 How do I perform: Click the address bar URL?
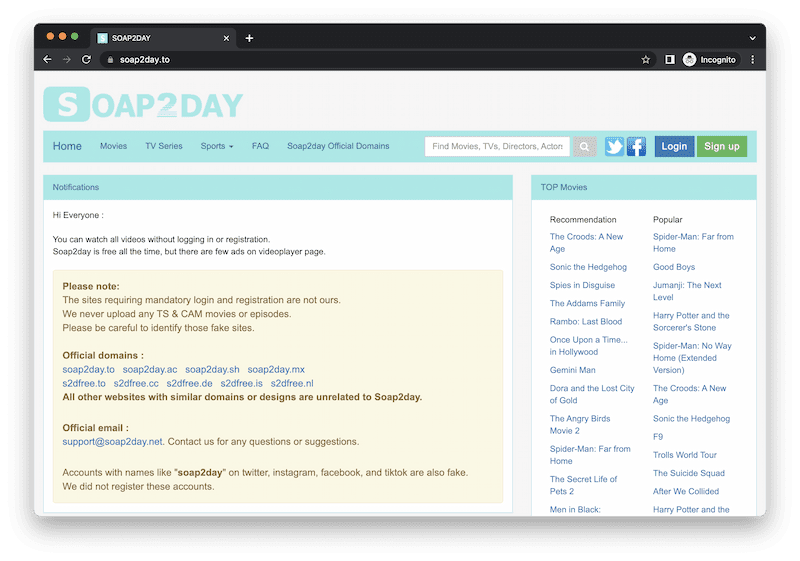pos(144,60)
